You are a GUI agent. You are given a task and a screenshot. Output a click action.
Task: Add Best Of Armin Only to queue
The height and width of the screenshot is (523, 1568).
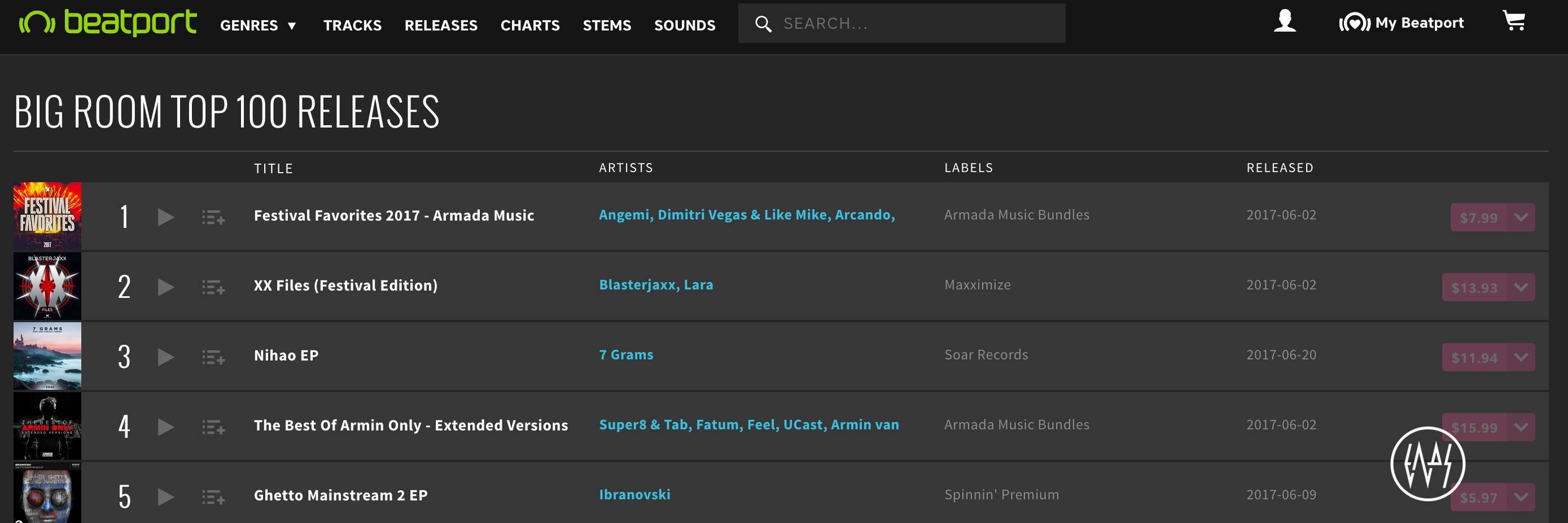pyautogui.click(x=213, y=427)
